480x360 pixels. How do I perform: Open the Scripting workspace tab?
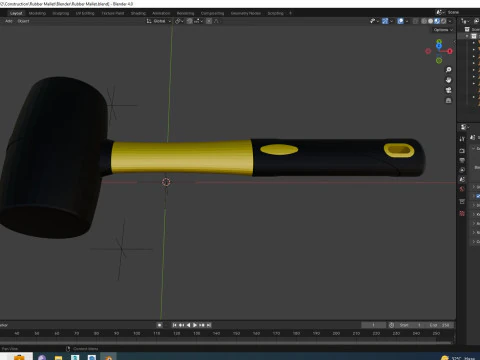pos(275,13)
